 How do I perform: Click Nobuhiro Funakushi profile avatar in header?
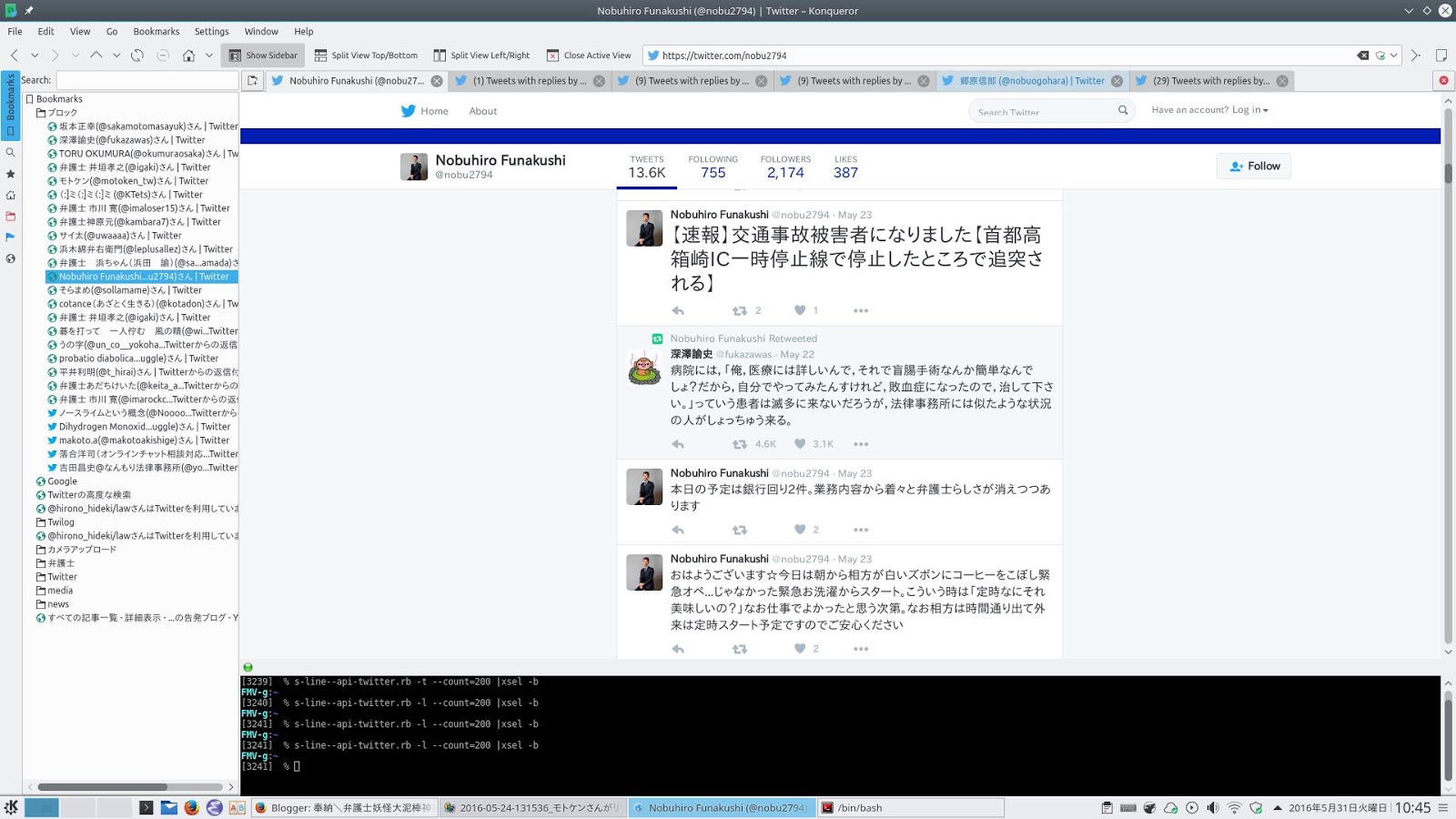pyautogui.click(x=414, y=167)
